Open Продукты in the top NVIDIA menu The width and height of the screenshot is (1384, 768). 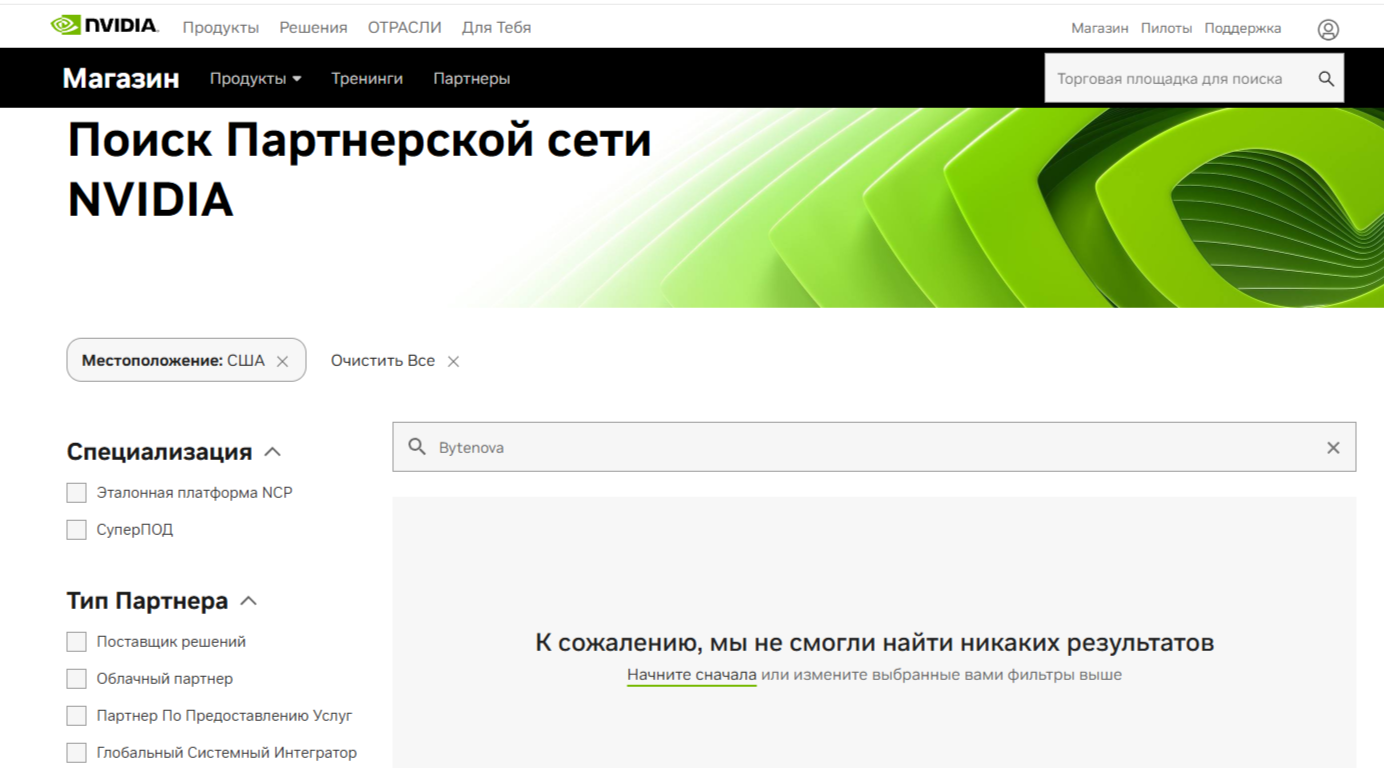click(x=220, y=28)
